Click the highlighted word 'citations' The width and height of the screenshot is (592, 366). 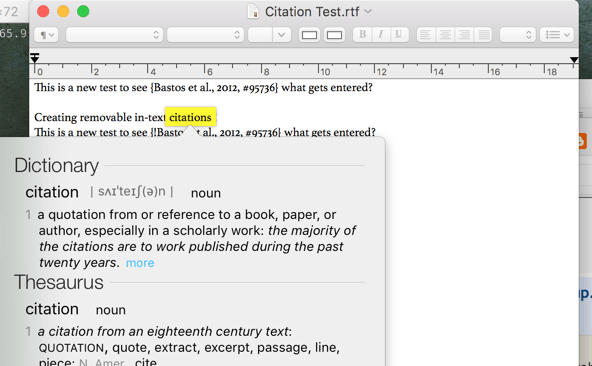[190, 117]
